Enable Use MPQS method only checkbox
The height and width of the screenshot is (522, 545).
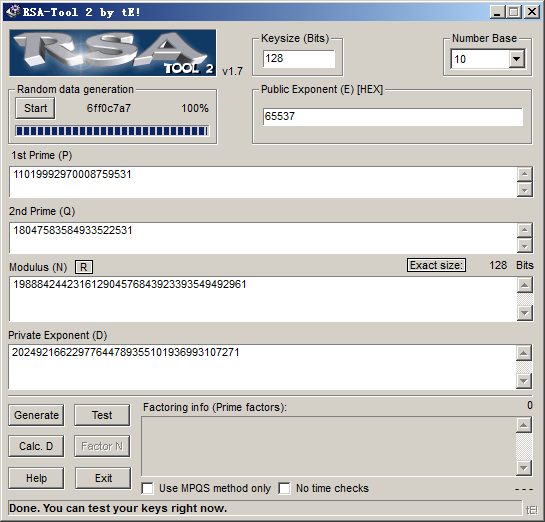147,488
